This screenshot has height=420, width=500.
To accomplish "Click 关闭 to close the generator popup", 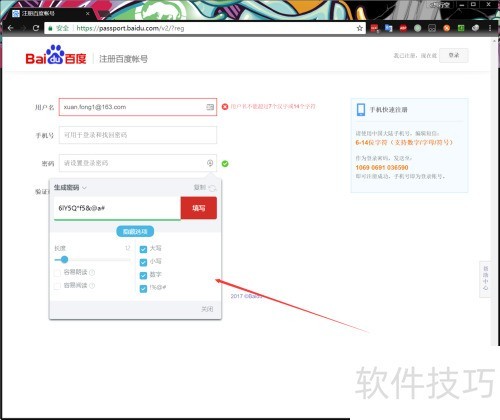I will tap(207, 309).
